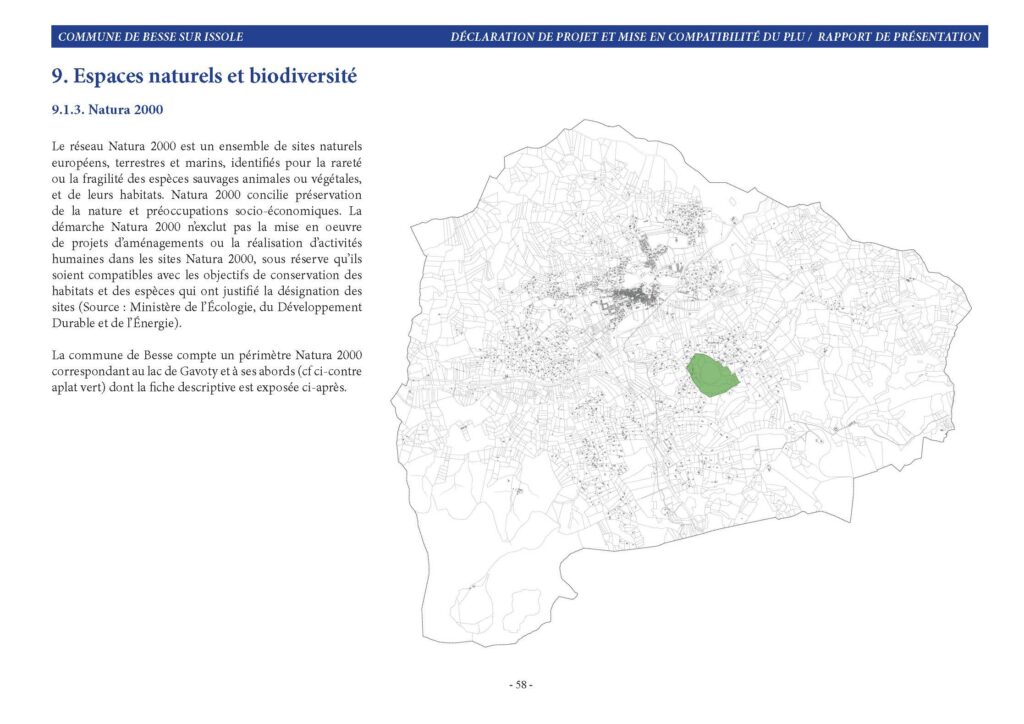1024x724 pixels.
Task: Select the heading 'Espaces naturels et biodiversité'
Action: (x=215, y=76)
